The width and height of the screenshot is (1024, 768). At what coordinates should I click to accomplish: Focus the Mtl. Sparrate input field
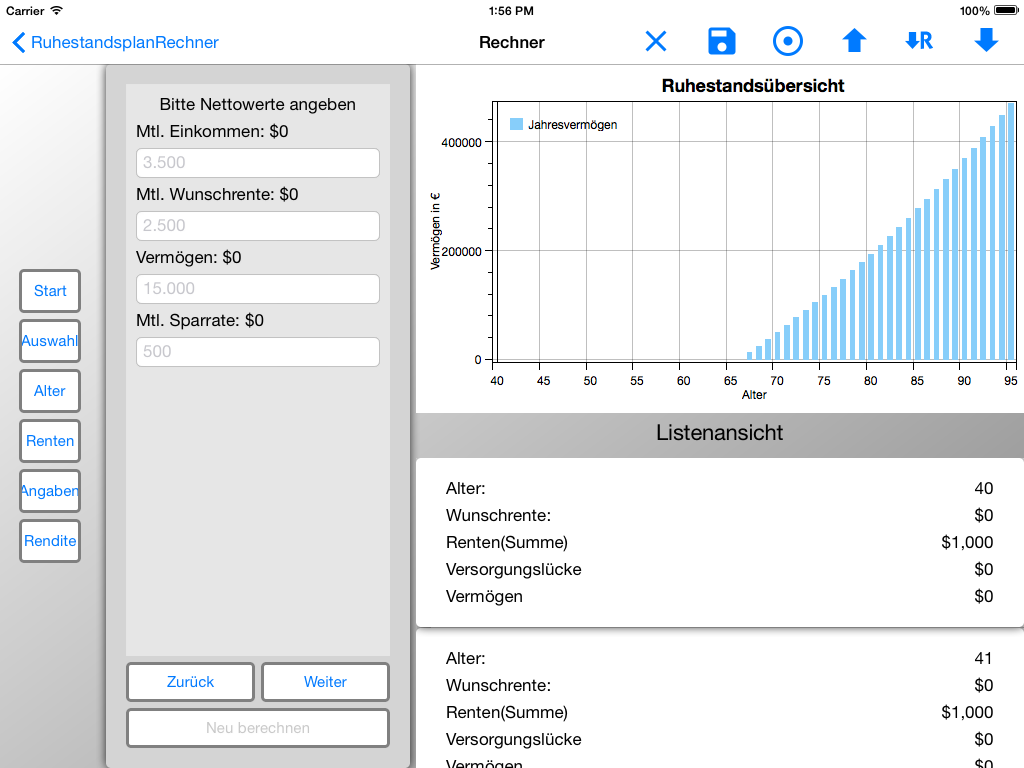pos(258,351)
